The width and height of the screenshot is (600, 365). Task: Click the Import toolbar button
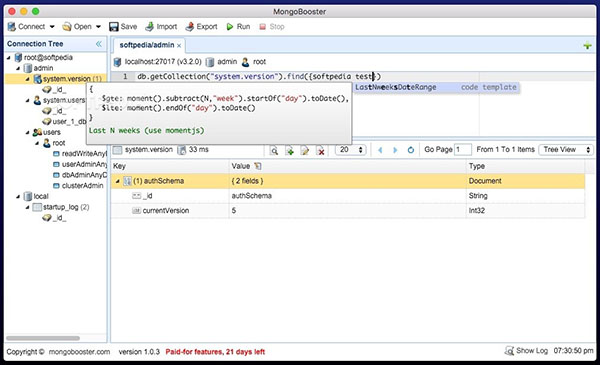(x=161, y=26)
